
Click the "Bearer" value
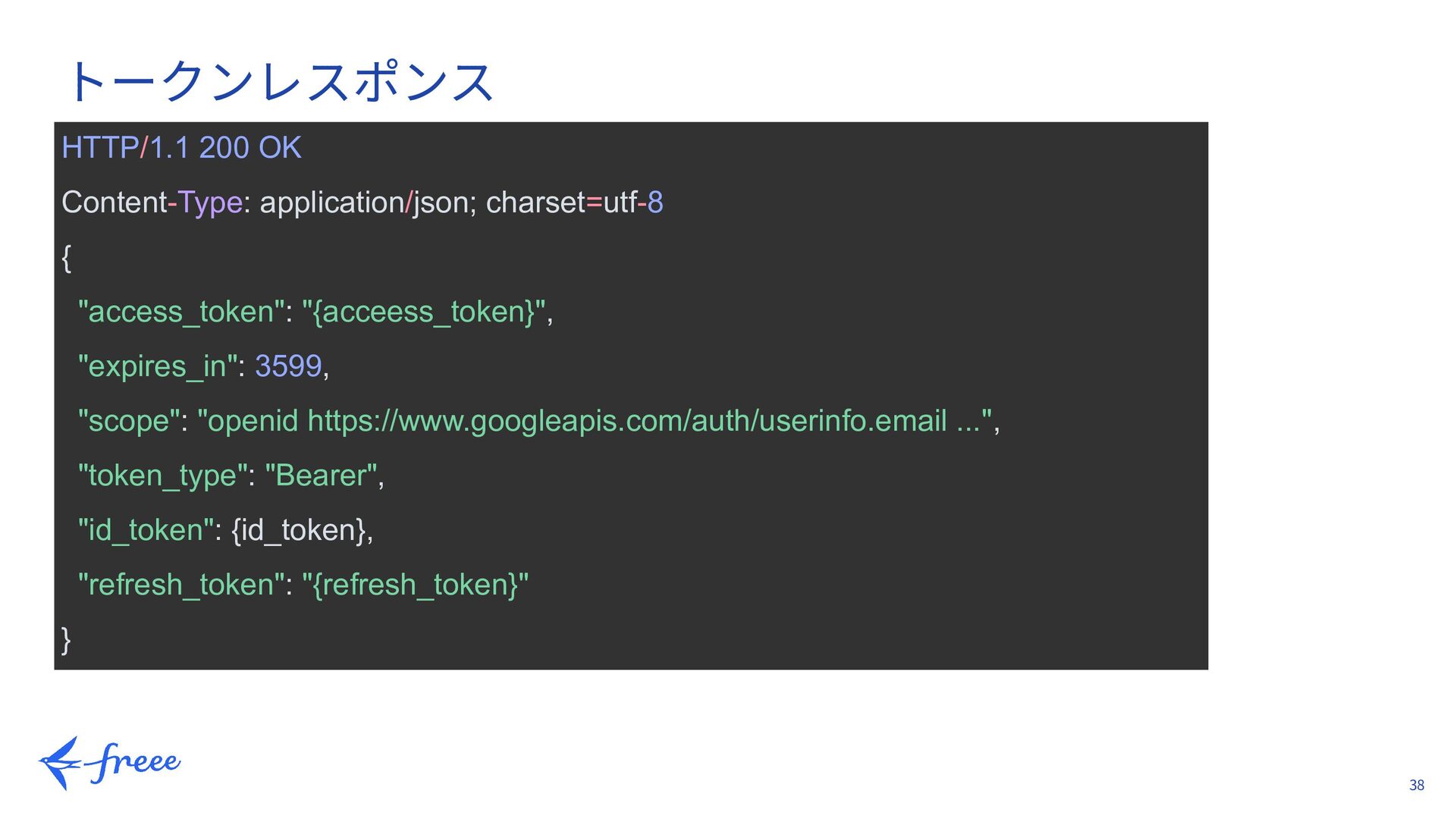click(321, 475)
